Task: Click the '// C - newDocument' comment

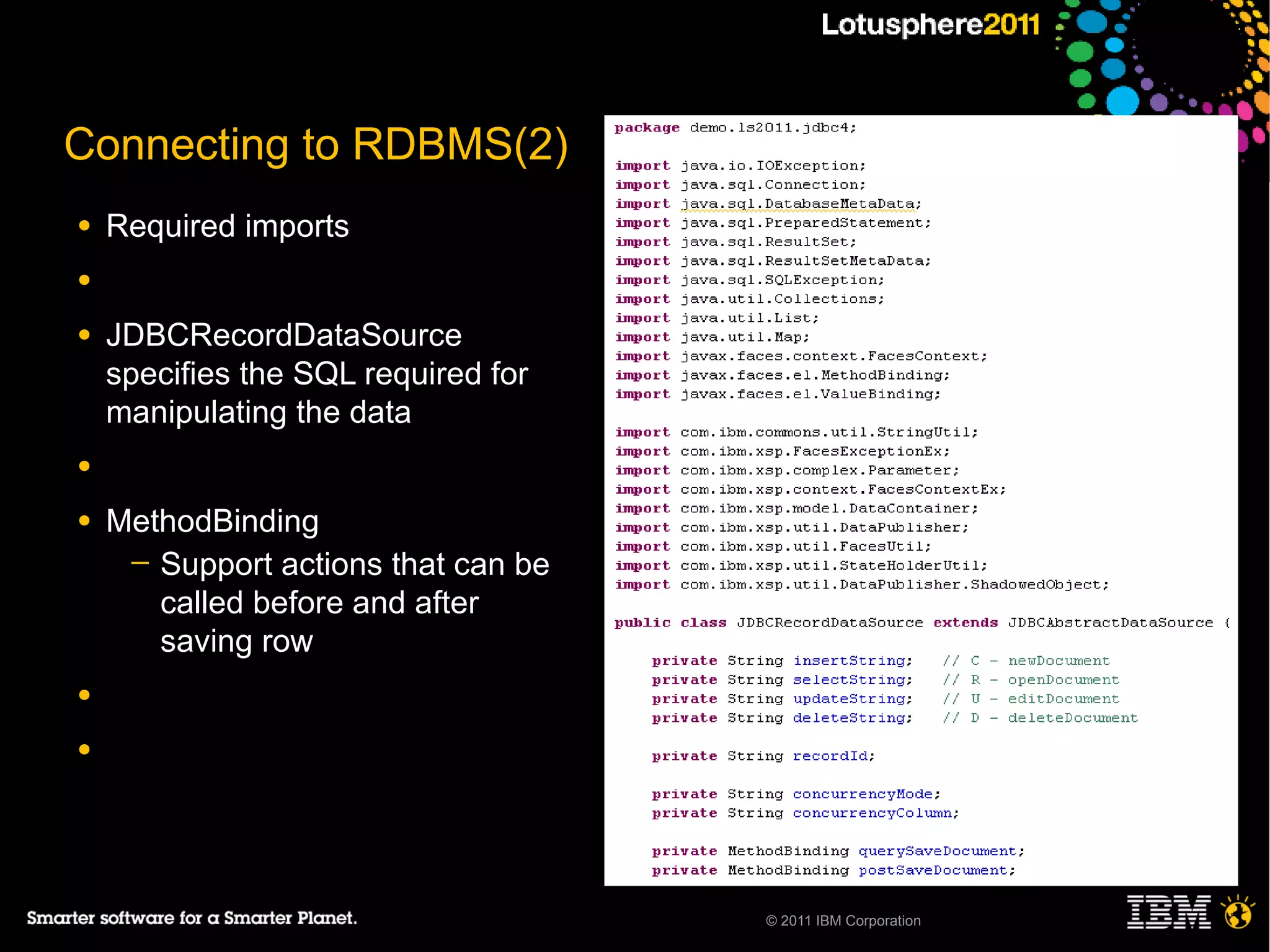Action: click(1026, 661)
